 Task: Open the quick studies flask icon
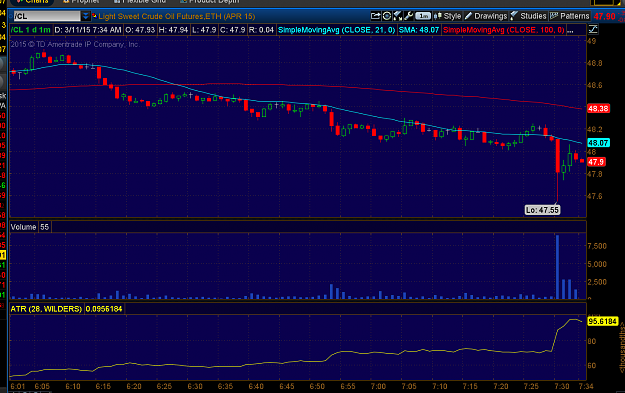(397, 16)
